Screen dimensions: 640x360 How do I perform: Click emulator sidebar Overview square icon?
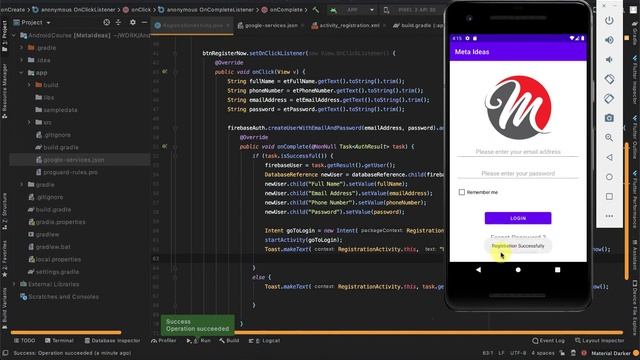coord(609,196)
